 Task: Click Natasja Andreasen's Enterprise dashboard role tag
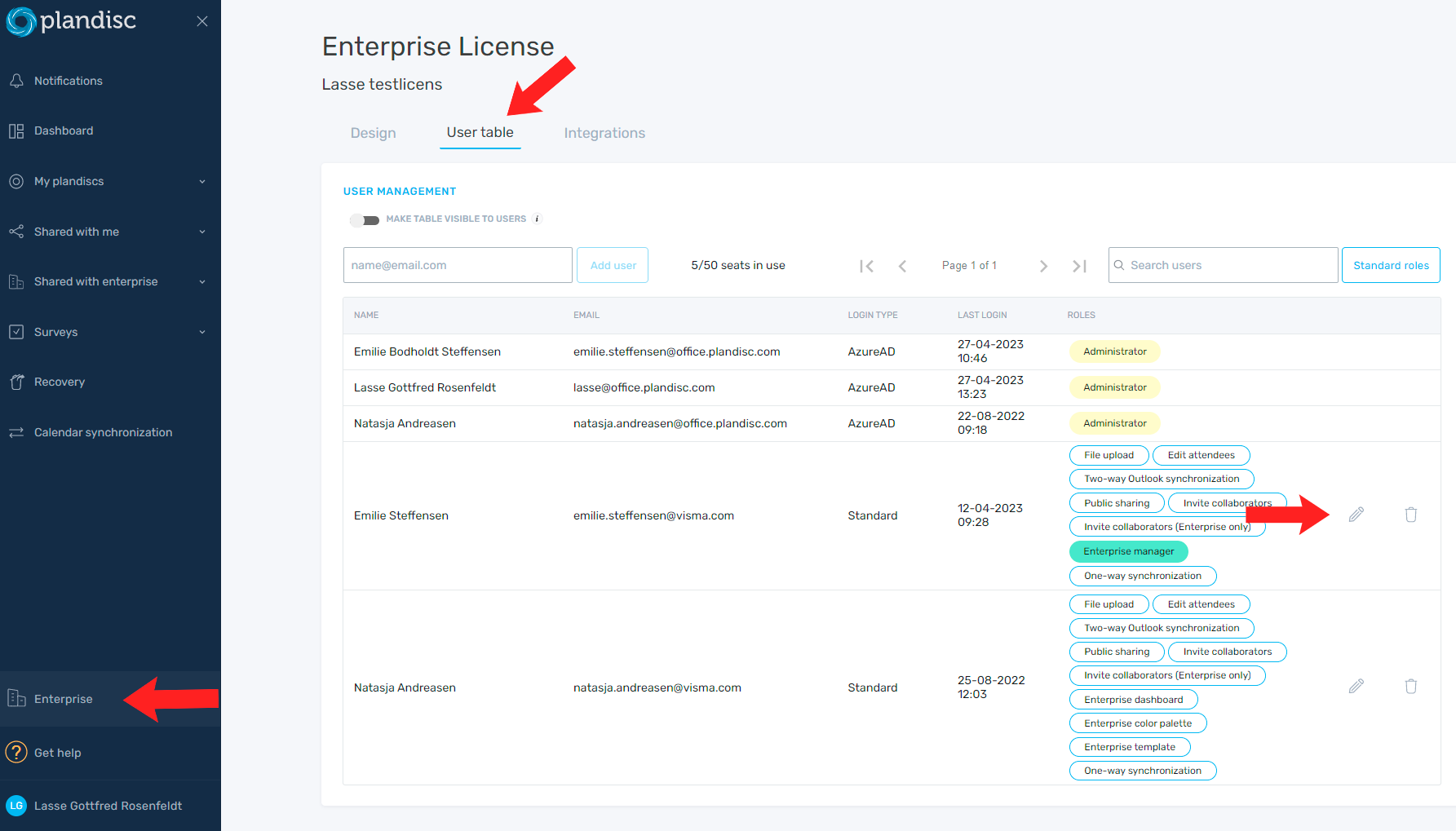(1134, 700)
